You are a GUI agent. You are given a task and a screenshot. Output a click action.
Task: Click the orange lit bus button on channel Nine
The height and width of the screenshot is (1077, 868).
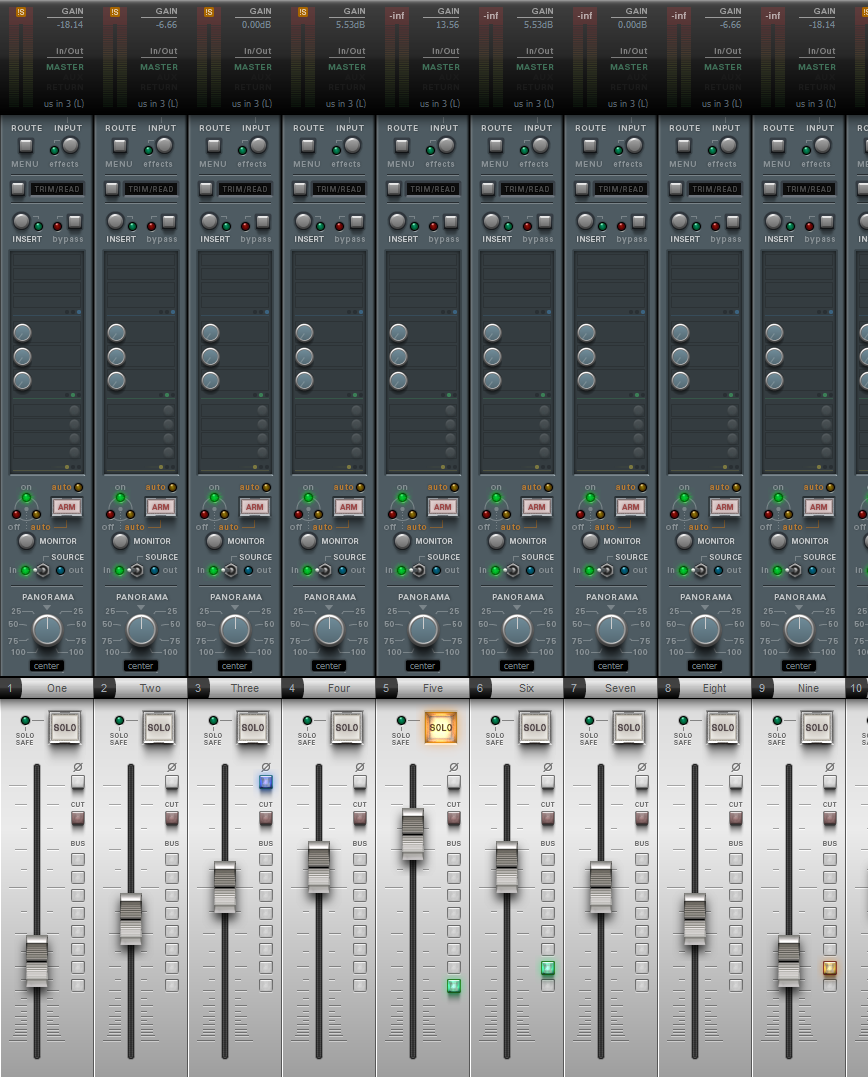[x=830, y=967]
